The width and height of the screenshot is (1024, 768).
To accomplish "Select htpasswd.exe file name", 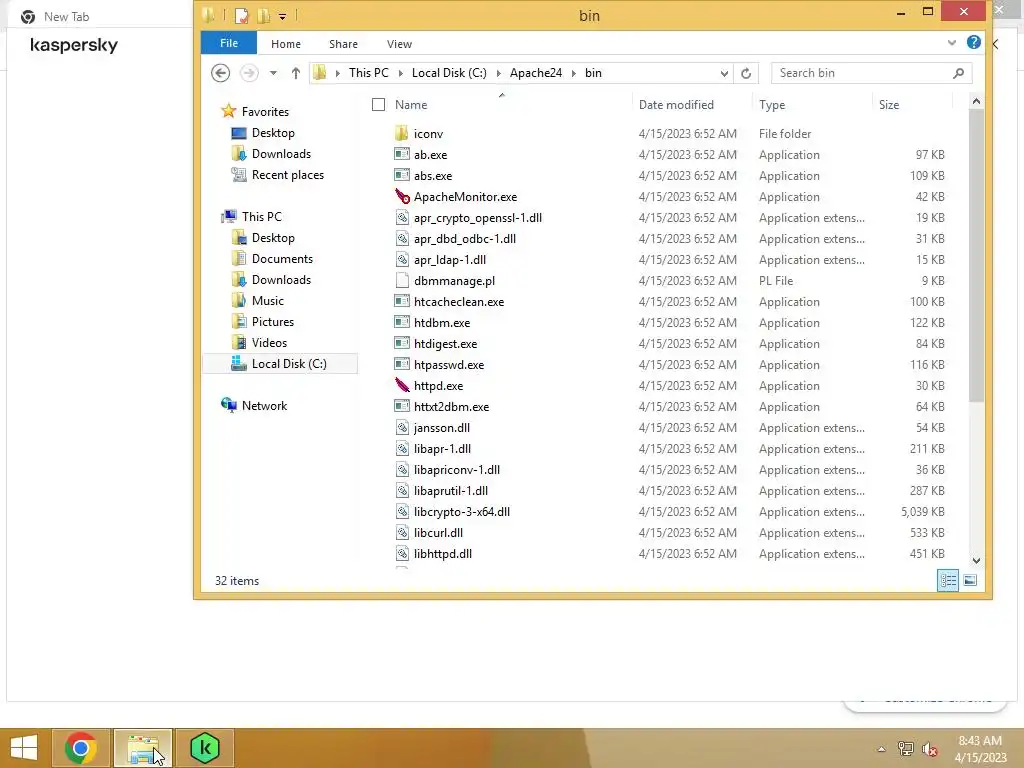I will pos(449,365).
